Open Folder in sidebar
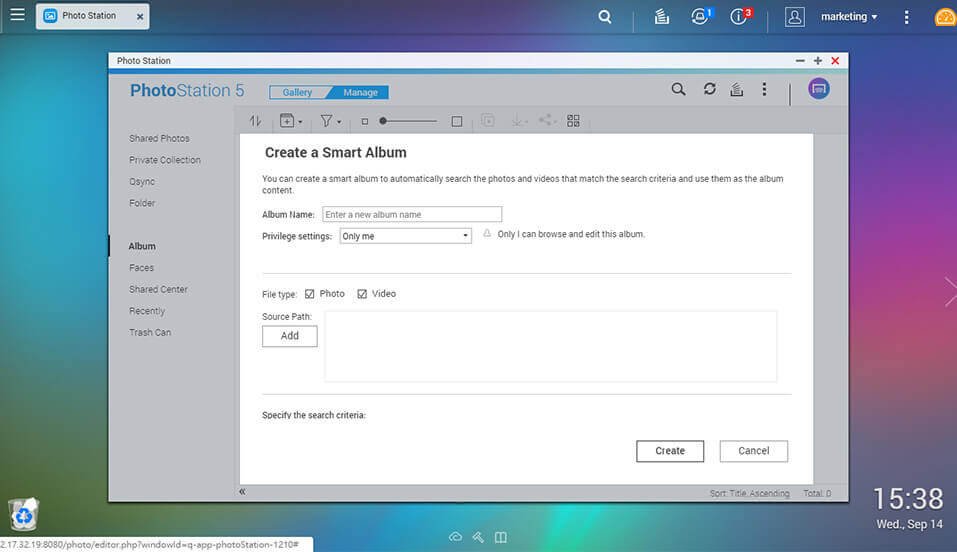 (142, 203)
